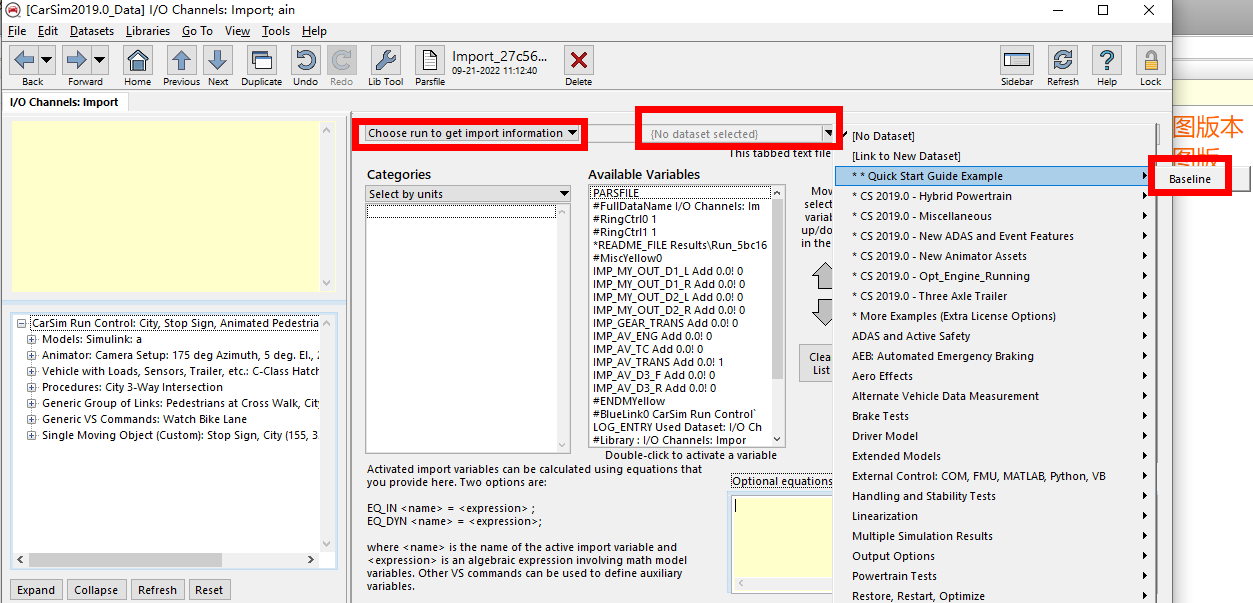Open the Back history dropdown arrow
Screen dimensions: 1253x603
click(46, 60)
